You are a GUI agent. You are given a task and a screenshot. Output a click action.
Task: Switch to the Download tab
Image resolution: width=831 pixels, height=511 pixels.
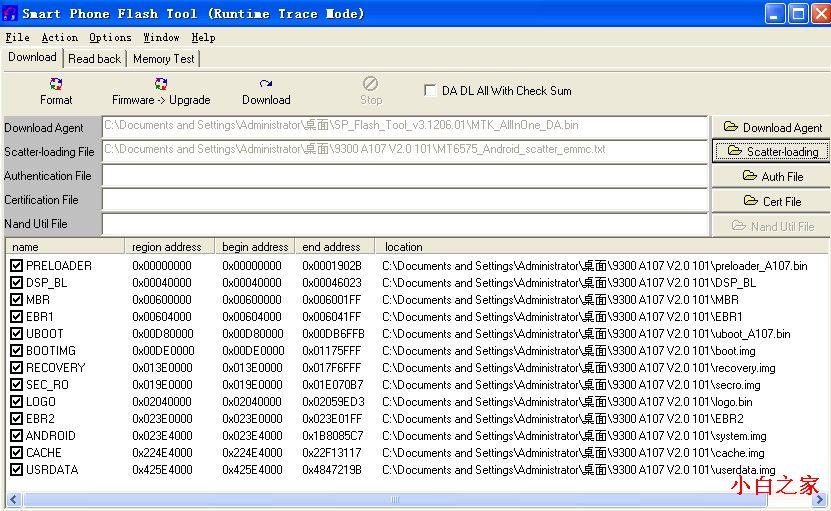click(32, 57)
